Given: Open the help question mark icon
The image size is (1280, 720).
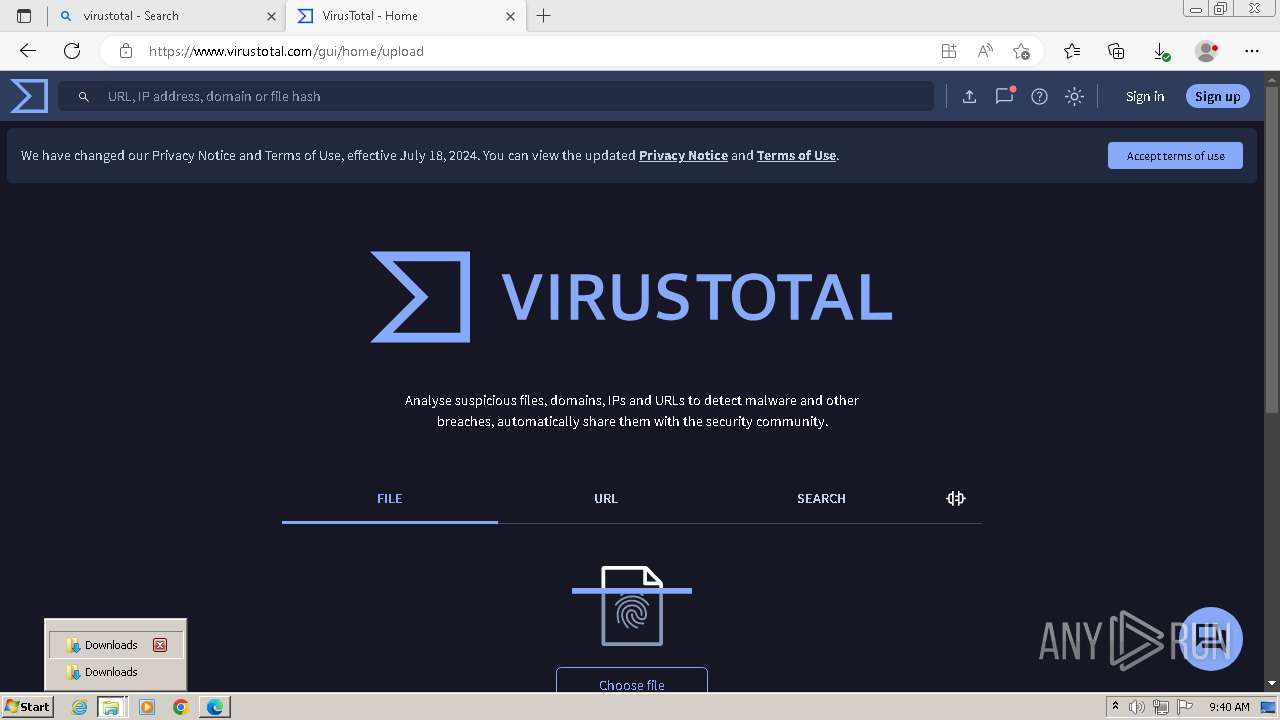Looking at the screenshot, I should tap(1039, 96).
